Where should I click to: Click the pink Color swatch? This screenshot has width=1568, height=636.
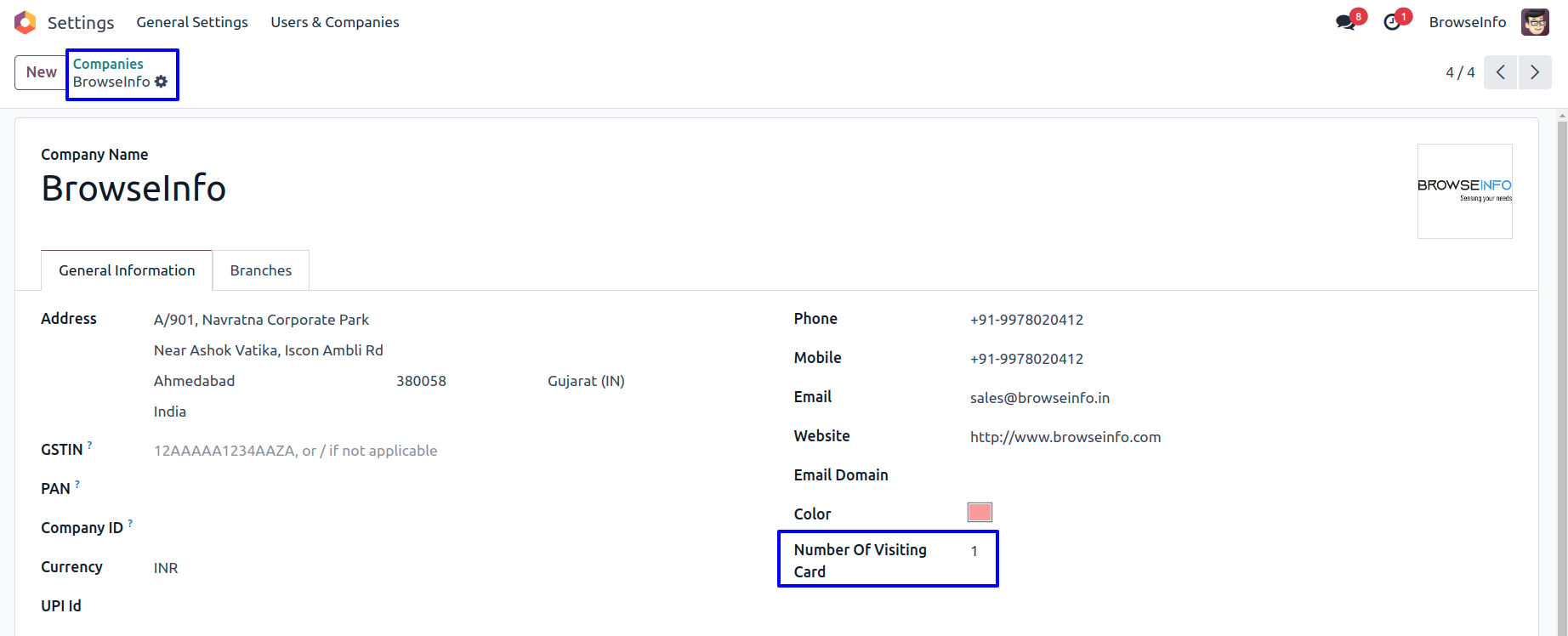980,512
